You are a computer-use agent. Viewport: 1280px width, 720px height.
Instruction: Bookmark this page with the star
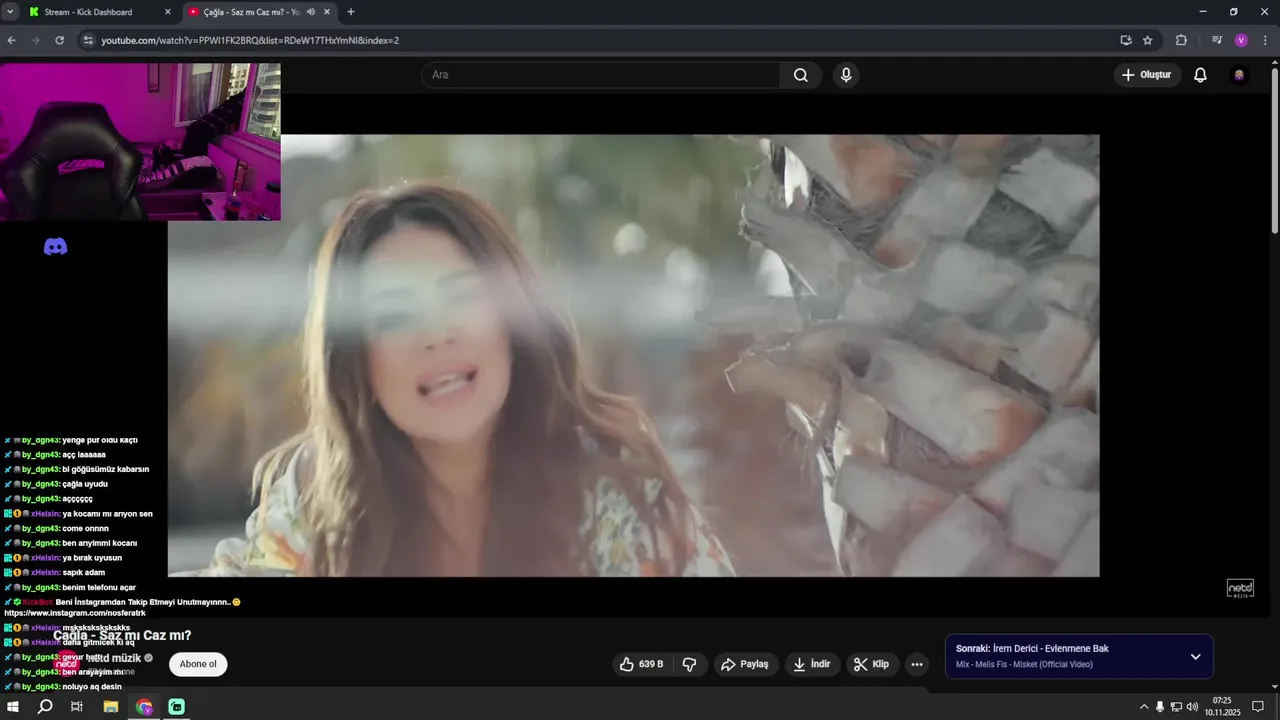click(1148, 40)
